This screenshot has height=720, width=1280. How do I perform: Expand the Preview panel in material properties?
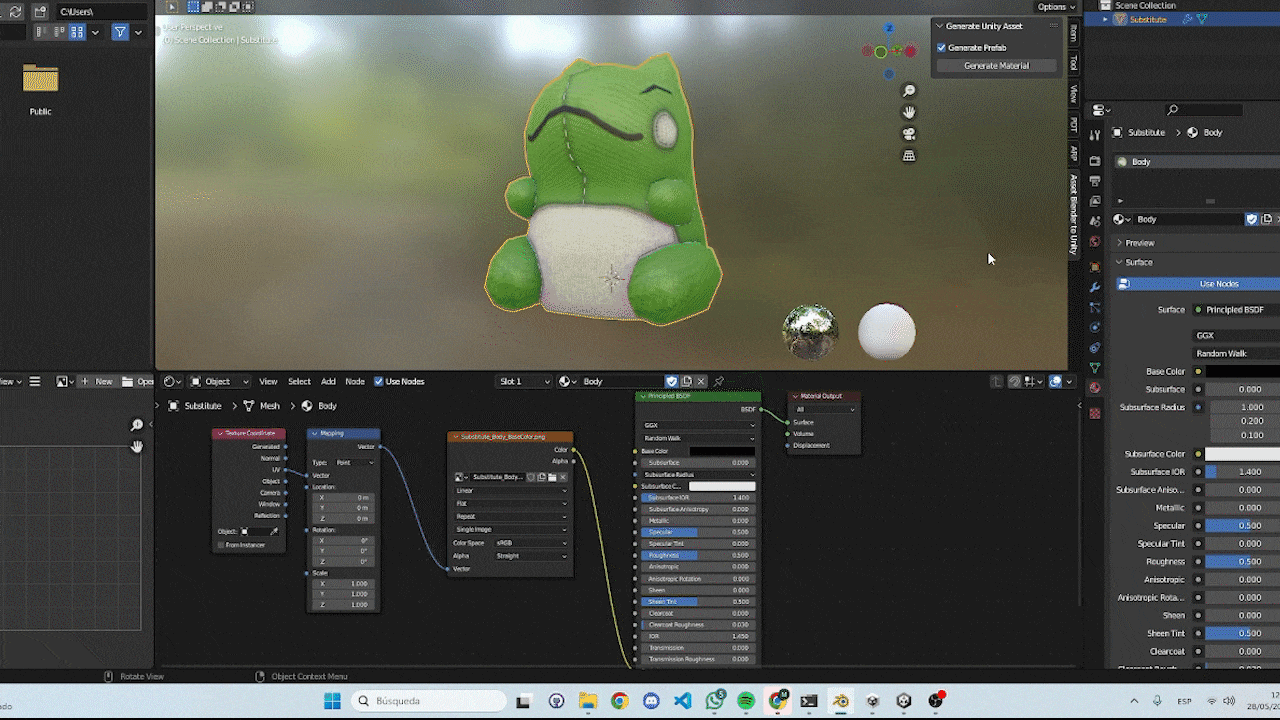click(x=1139, y=243)
